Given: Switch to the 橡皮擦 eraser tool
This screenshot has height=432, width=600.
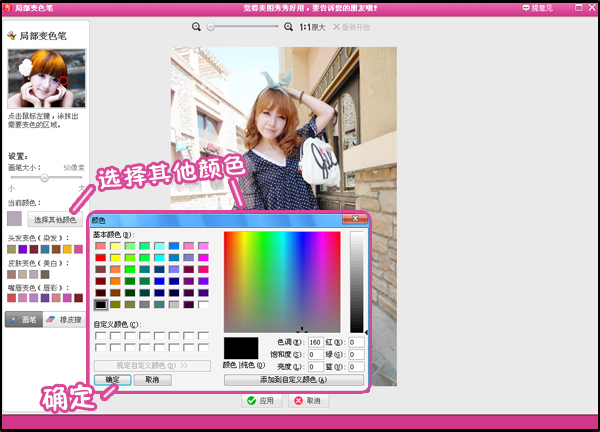Looking at the screenshot, I should [x=64, y=319].
